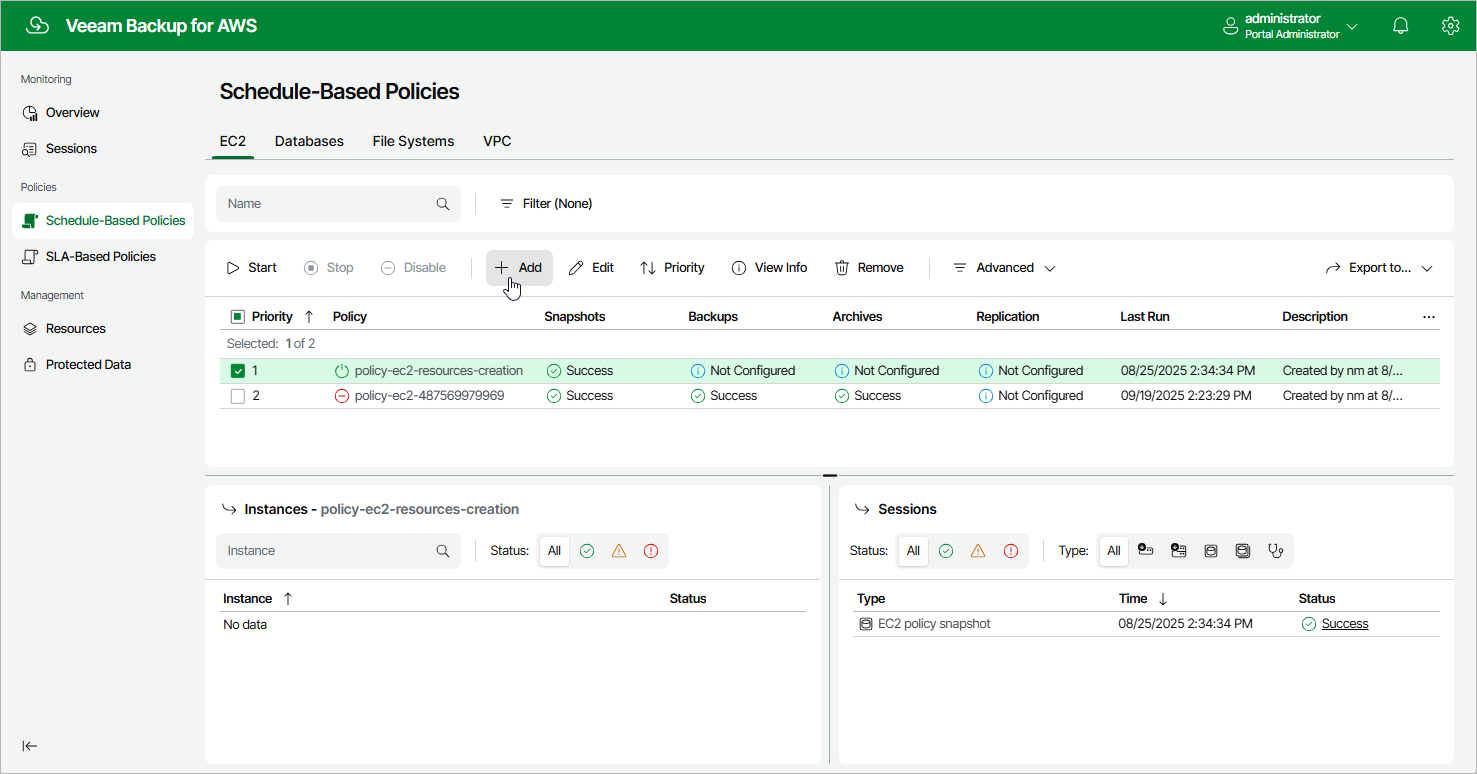The height and width of the screenshot is (774, 1477).
Task: Filter instances by success status icon
Action: [x=587, y=551]
